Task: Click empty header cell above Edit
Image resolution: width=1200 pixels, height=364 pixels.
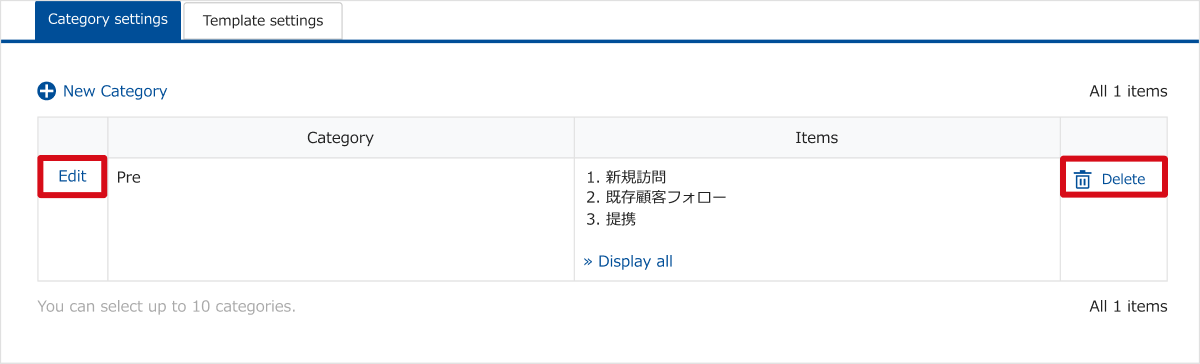Action: 73,138
